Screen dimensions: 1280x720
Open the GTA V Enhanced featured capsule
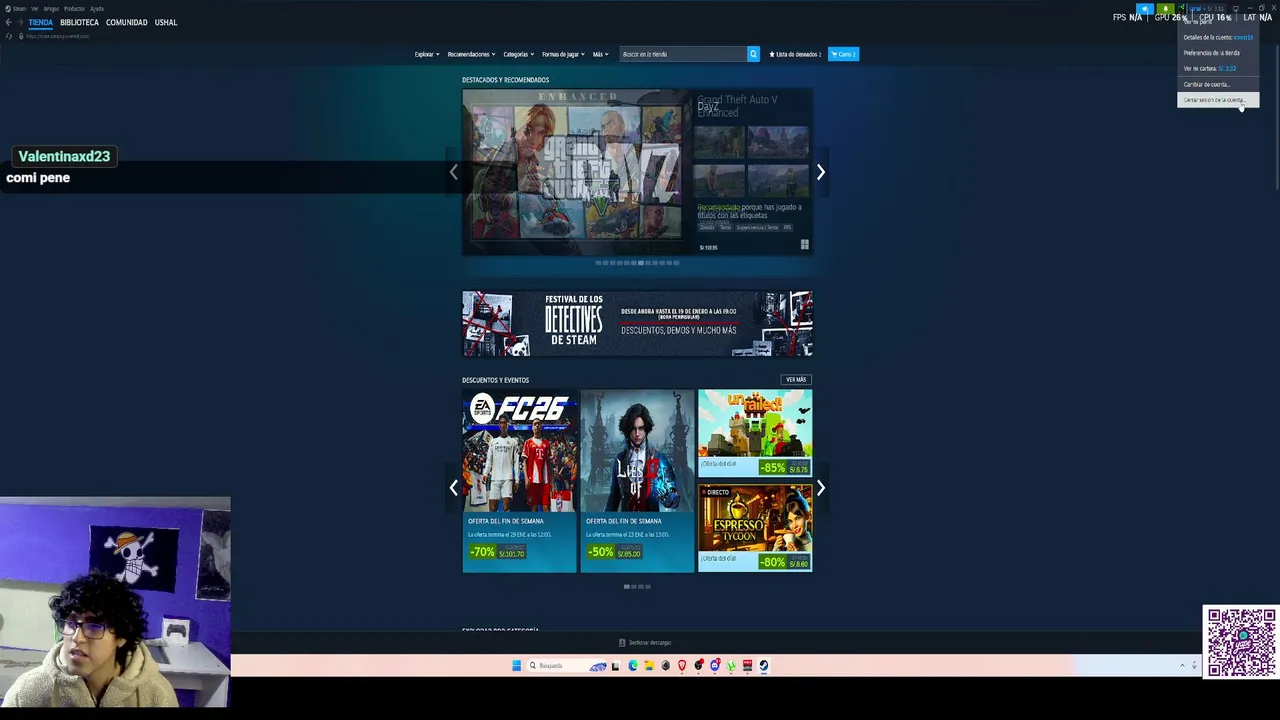[x=637, y=172]
